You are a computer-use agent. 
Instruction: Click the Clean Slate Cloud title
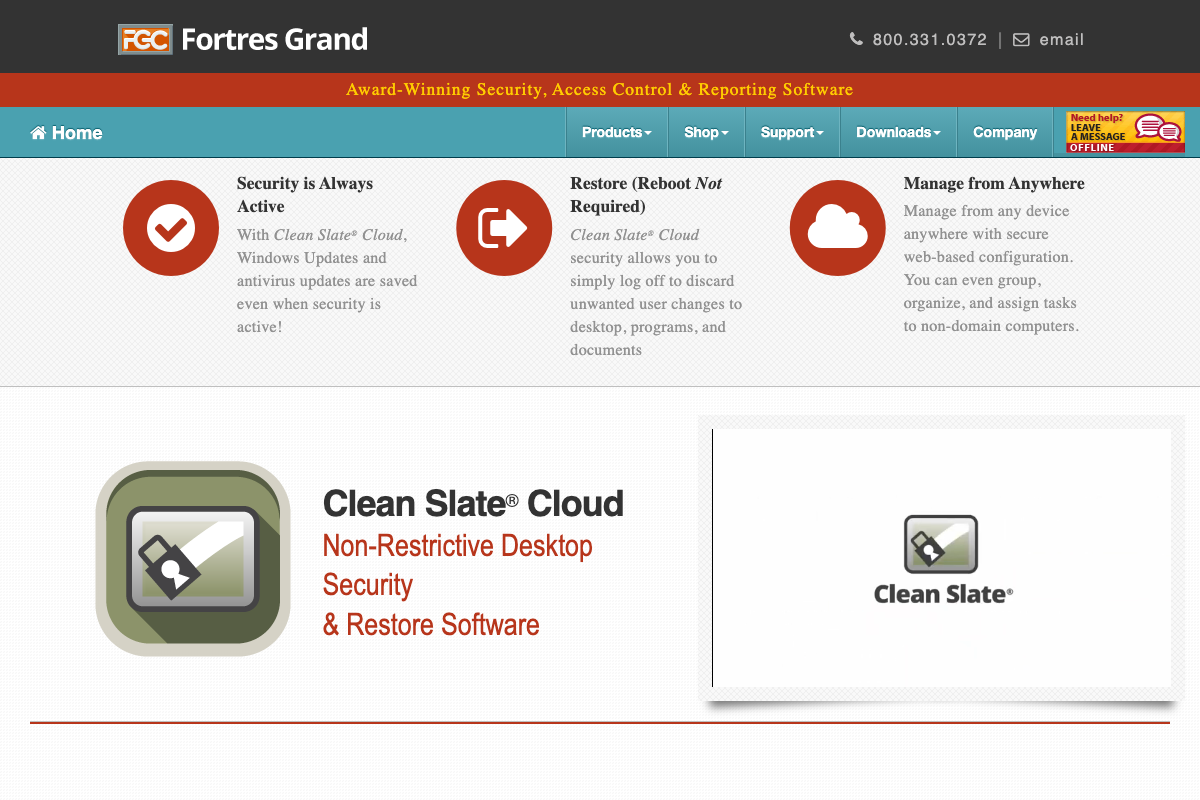coord(473,503)
